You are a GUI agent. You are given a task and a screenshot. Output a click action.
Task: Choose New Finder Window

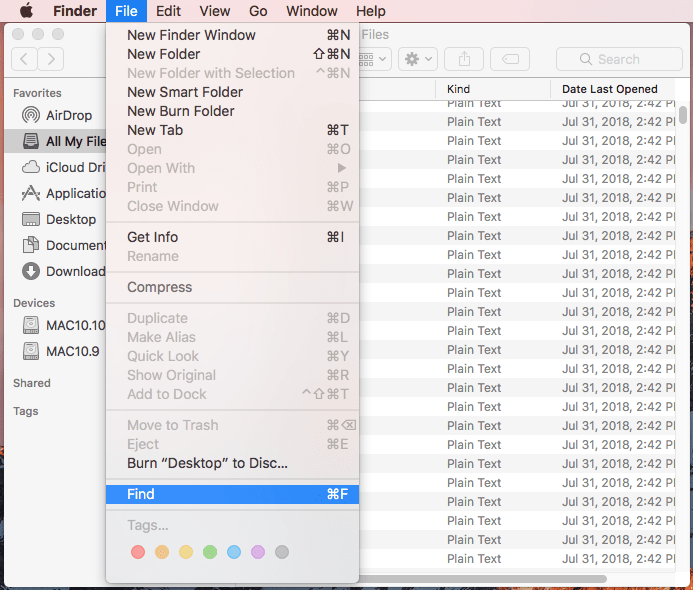tap(232, 35)
